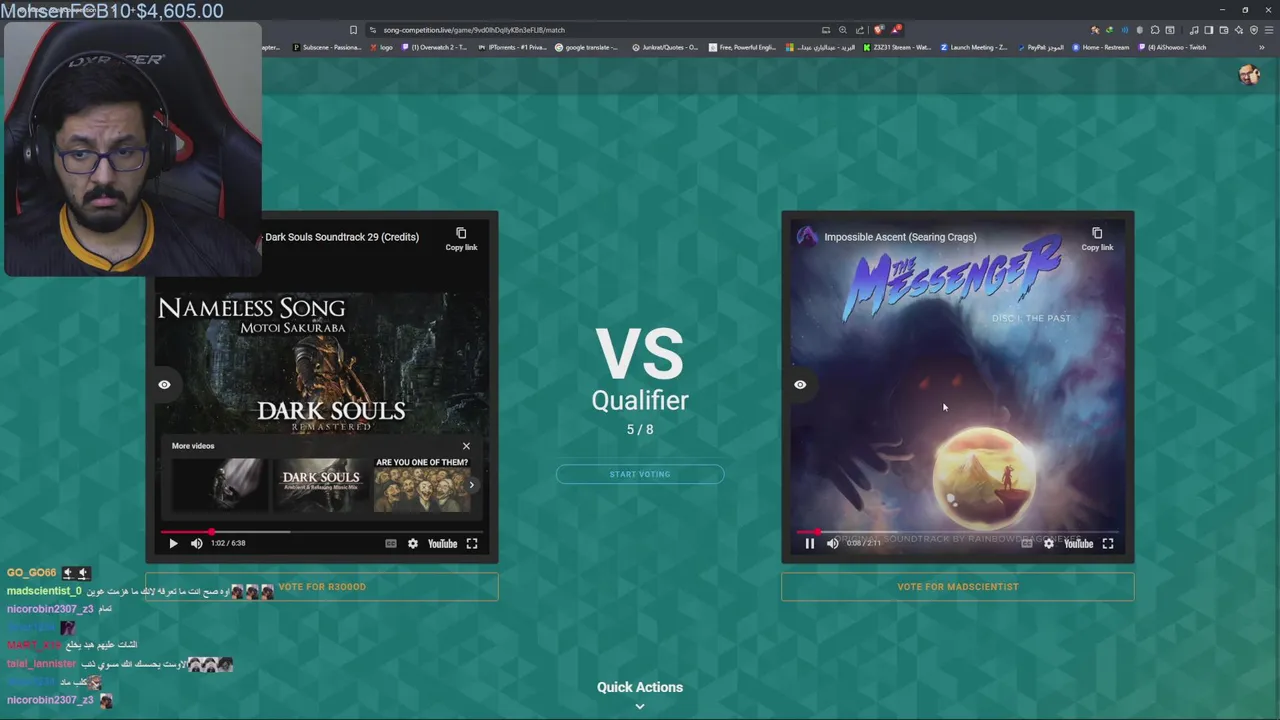Open Impossible Ascent video on YouTube

[x=1078, y=543]
